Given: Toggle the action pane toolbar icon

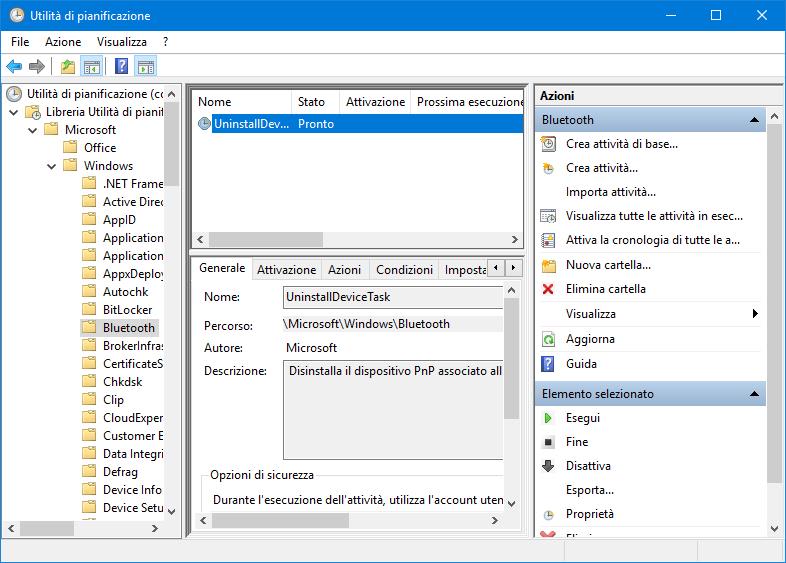Looking at the screenshot, I should [x=146, y=66].
